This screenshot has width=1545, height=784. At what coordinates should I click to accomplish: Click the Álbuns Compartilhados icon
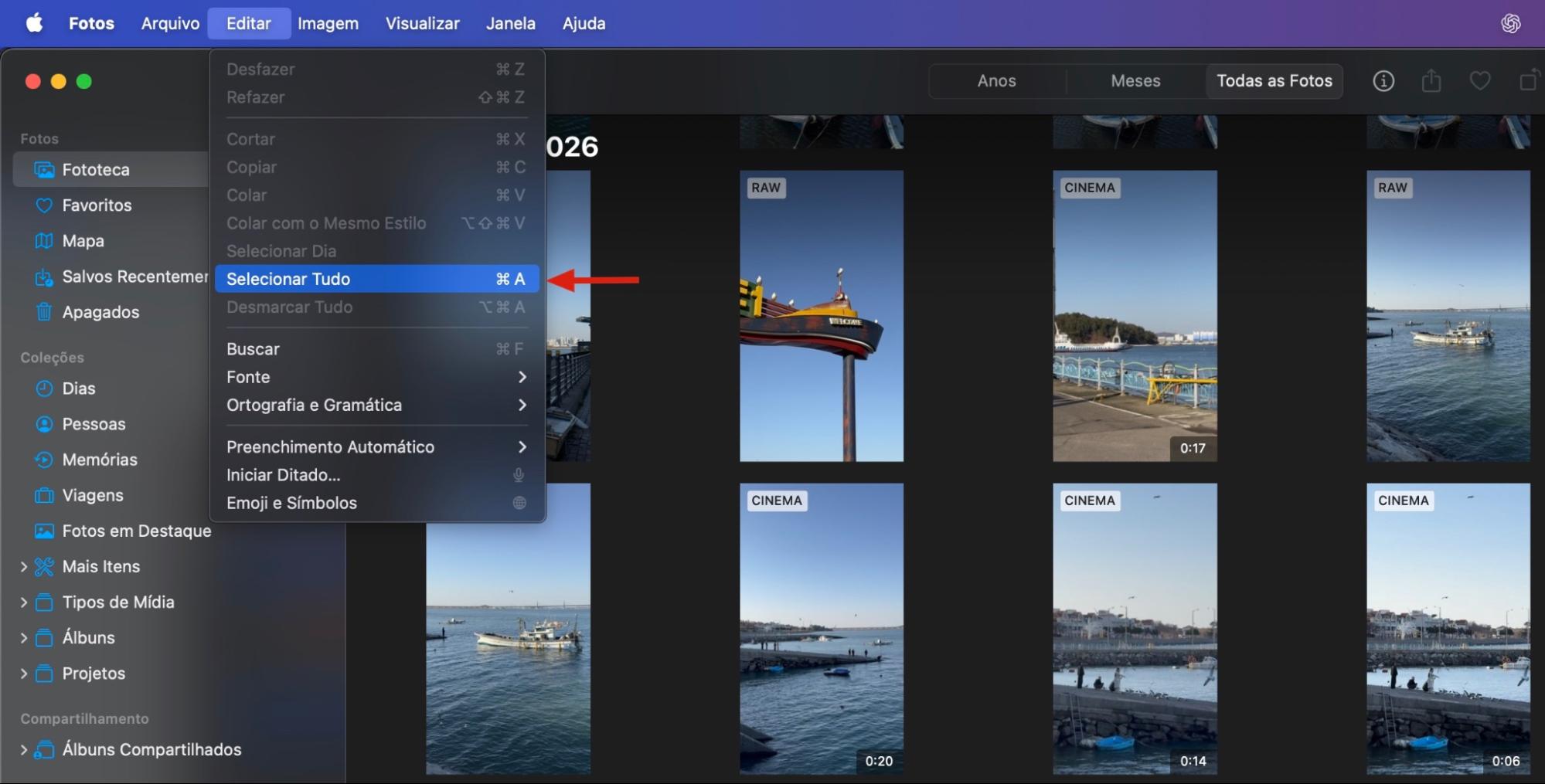pyautogui.click(x=45, y=749)
